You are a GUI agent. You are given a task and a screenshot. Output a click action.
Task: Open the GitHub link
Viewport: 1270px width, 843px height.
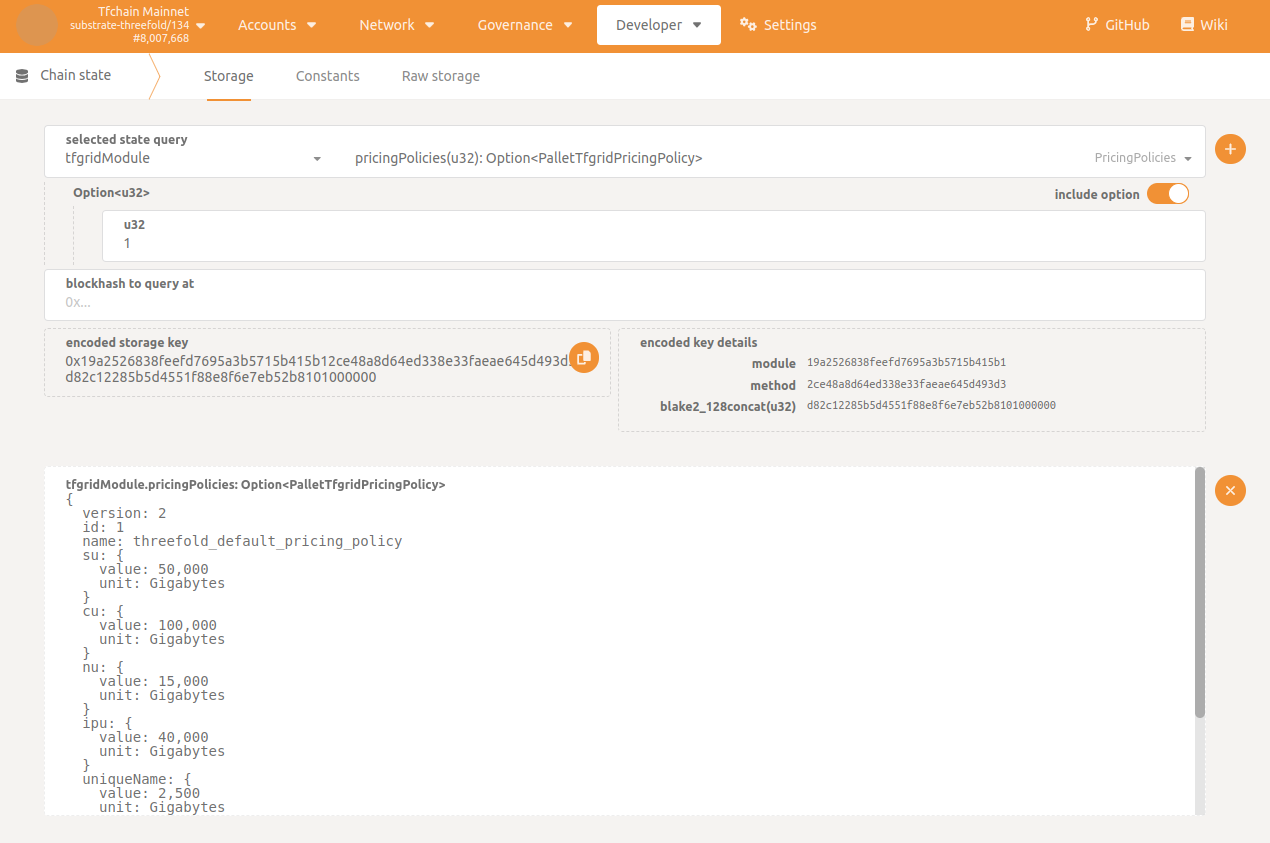[1117, 25]
